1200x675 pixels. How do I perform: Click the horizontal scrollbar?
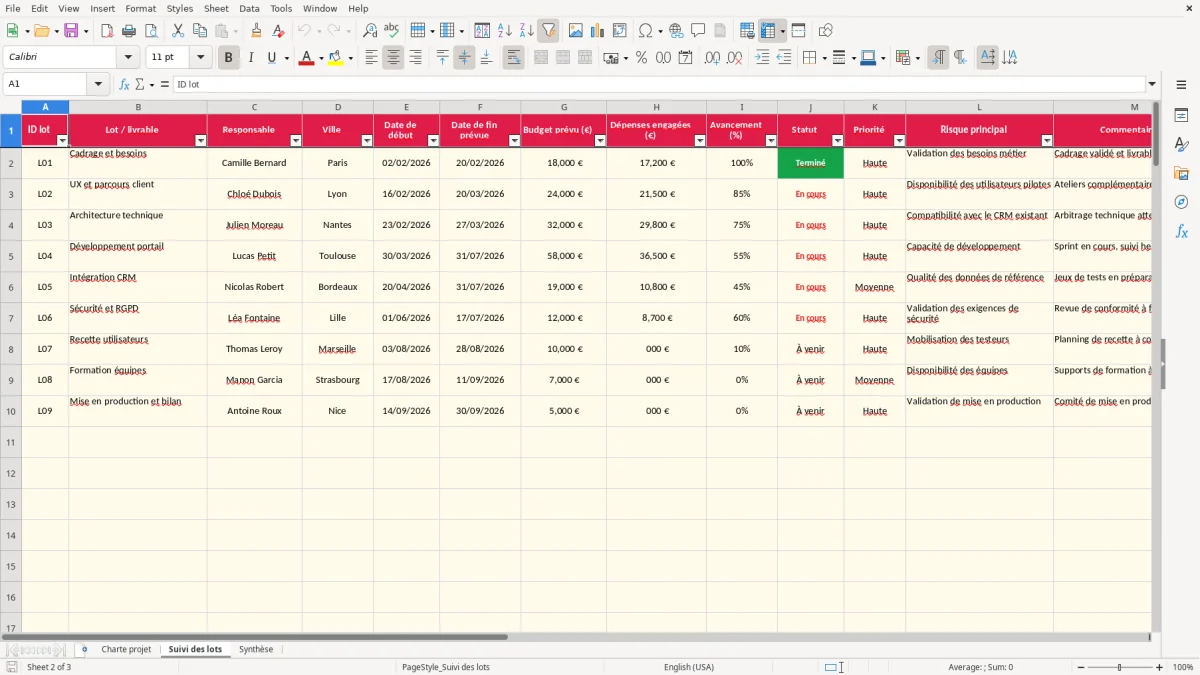[577, 636]
